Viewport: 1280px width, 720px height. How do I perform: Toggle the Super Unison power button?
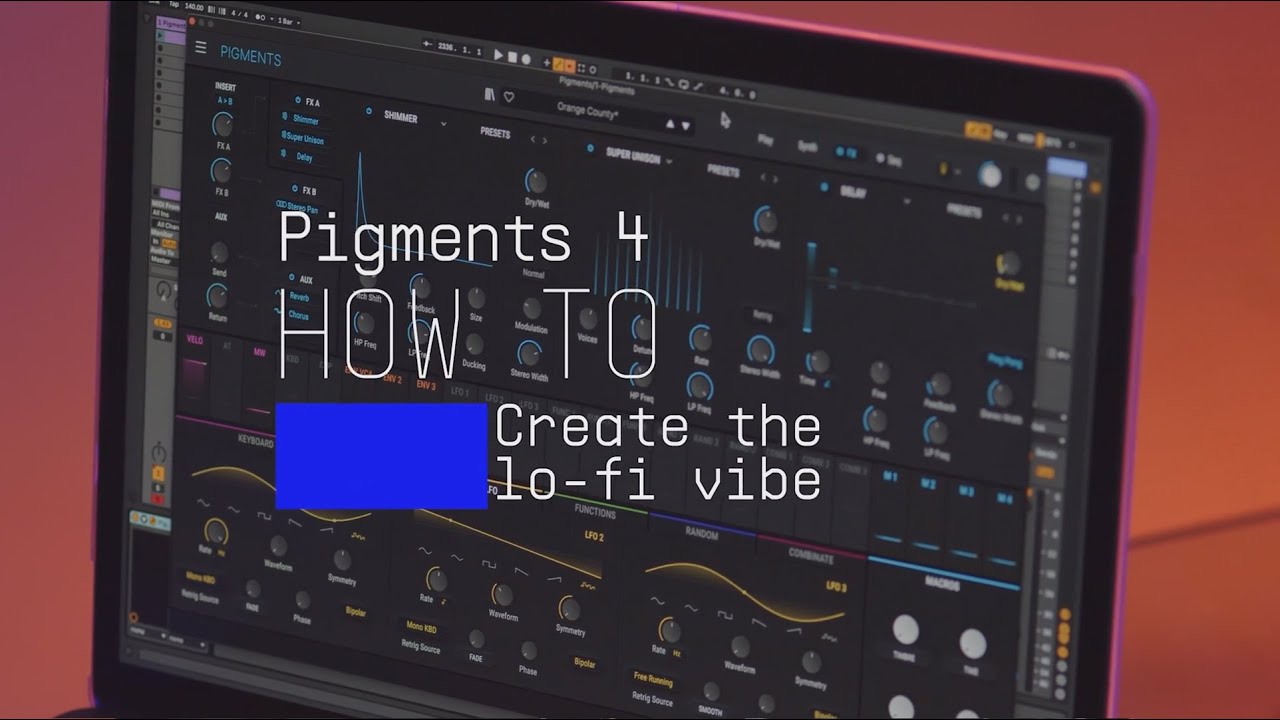[x=589, y=149]
